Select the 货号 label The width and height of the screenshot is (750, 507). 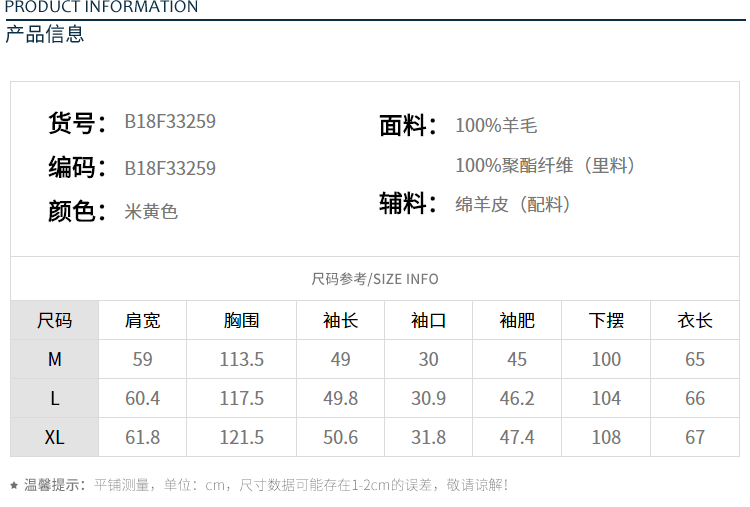77,122
